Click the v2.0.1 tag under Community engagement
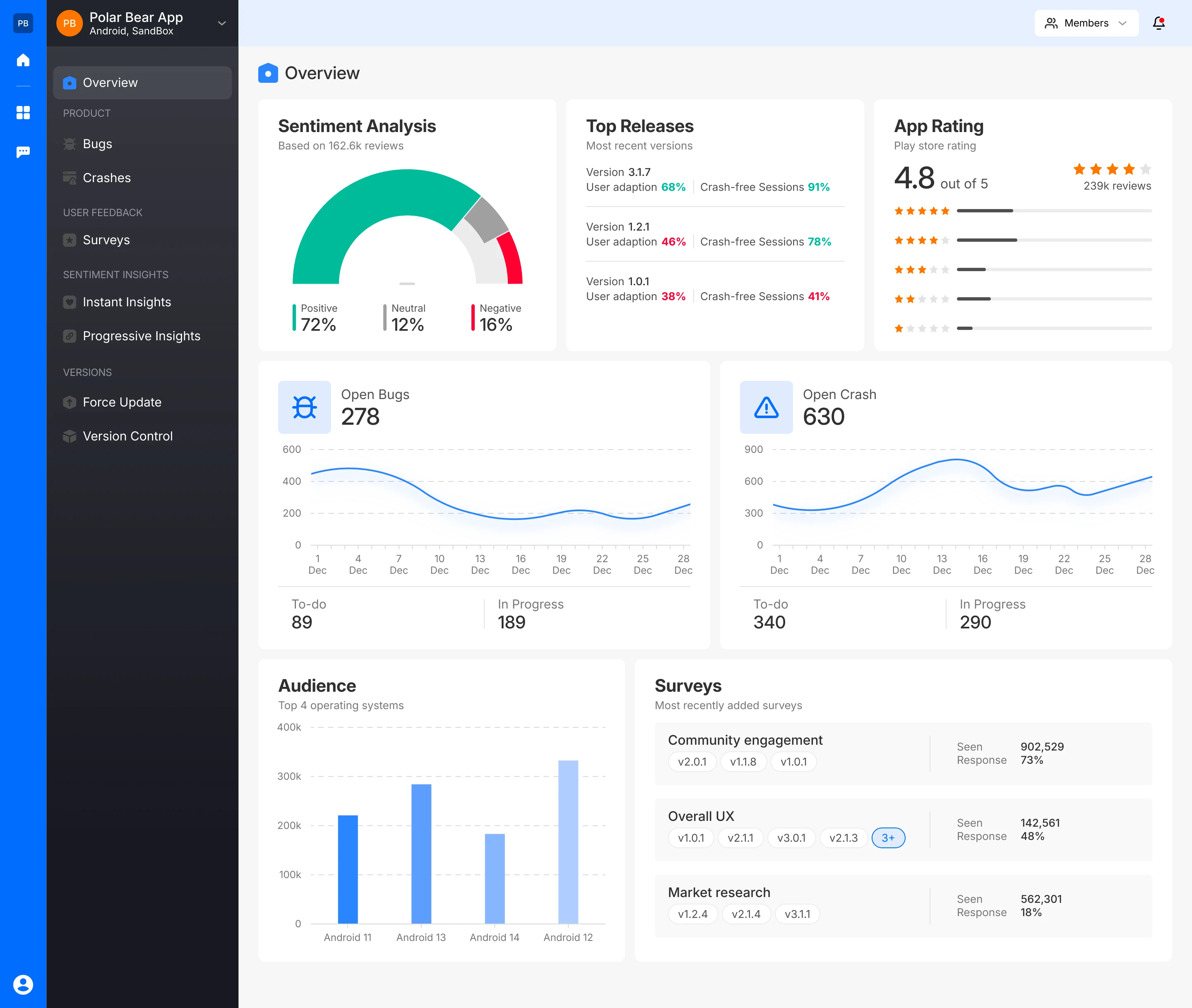 (692, 762)
